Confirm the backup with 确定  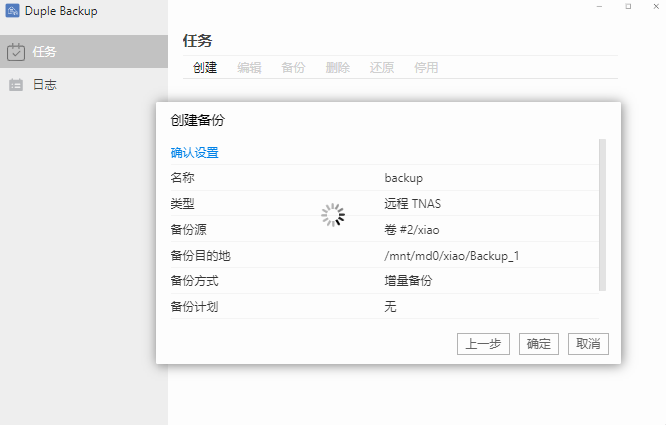pos(539,344)
